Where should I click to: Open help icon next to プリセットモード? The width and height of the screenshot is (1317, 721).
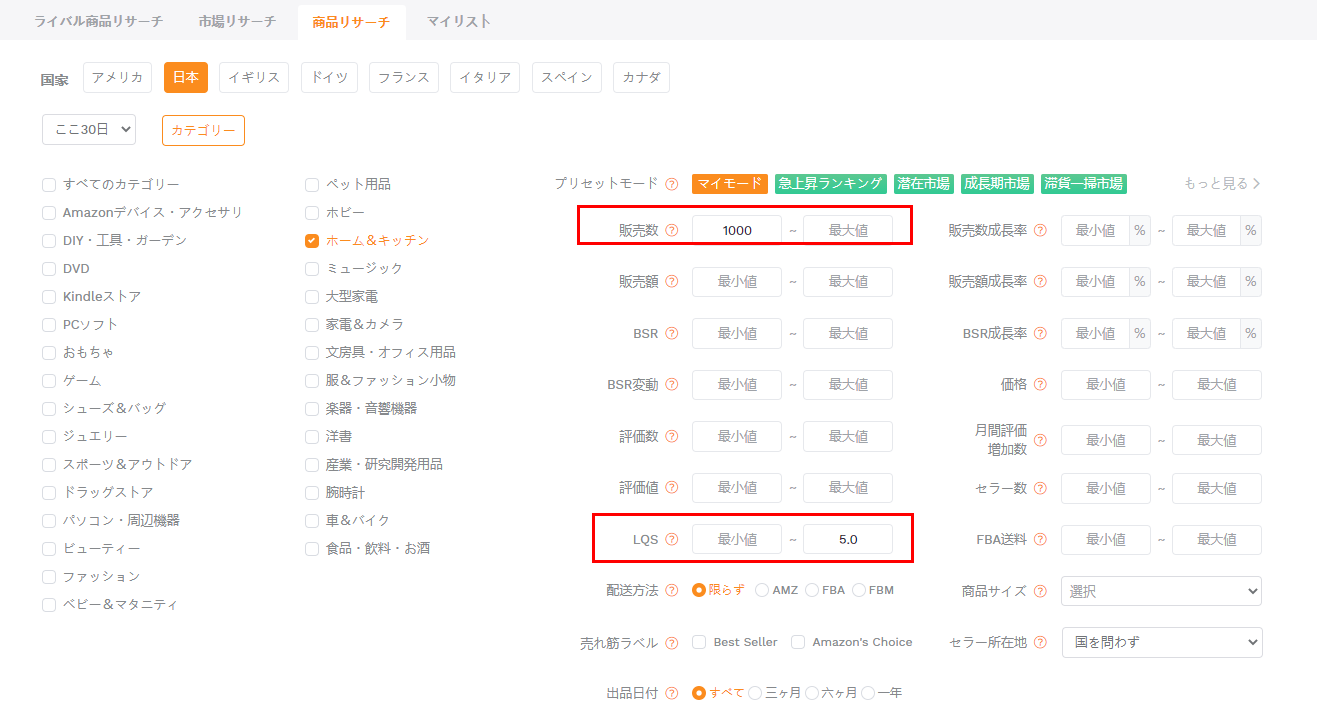(672, 184)
